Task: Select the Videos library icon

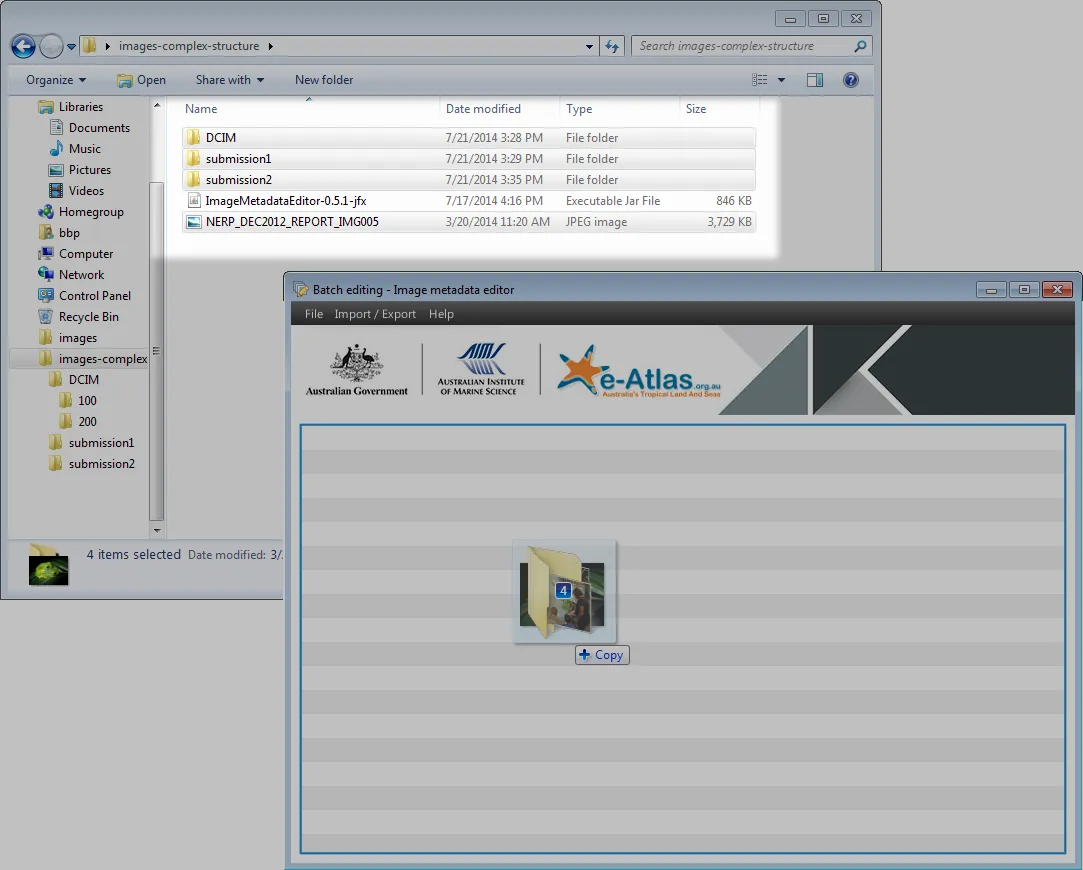Action: tap(56, 191)
